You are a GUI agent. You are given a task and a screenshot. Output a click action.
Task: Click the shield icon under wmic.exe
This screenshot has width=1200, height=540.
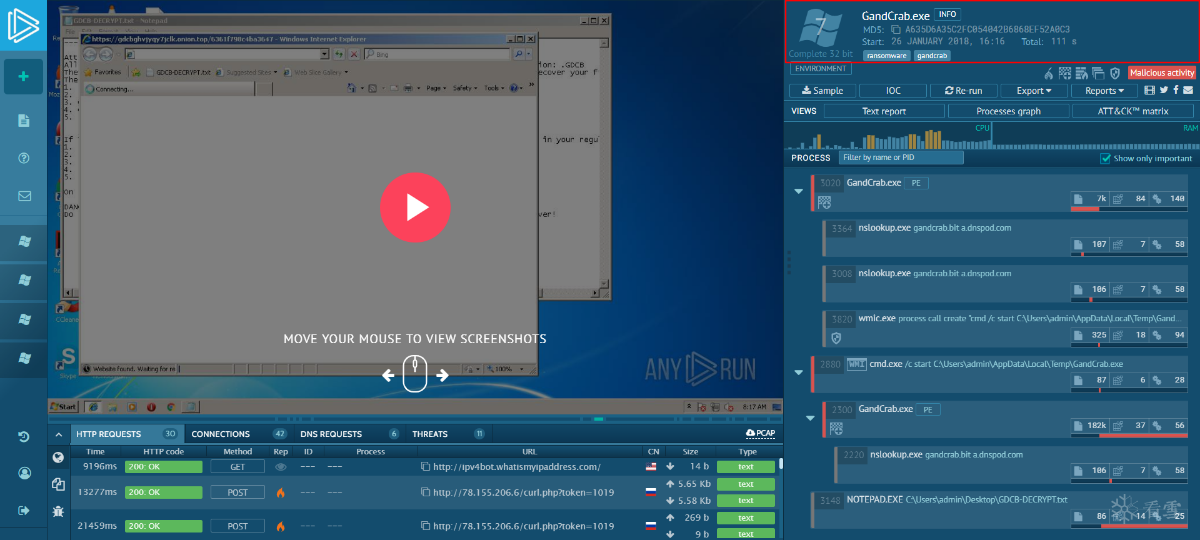coord(837,338)
